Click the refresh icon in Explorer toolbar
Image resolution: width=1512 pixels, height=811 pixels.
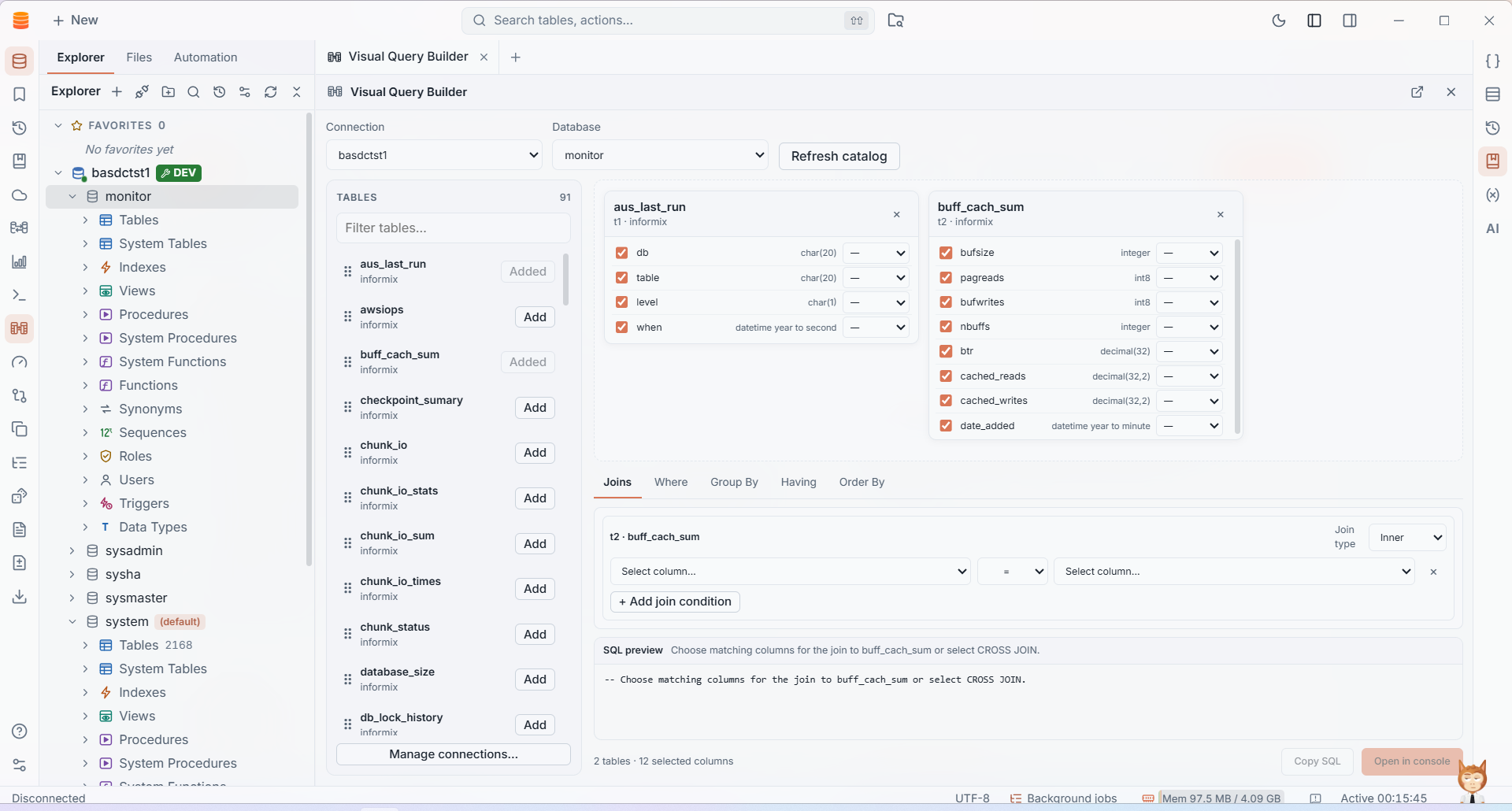click(271, 92)
